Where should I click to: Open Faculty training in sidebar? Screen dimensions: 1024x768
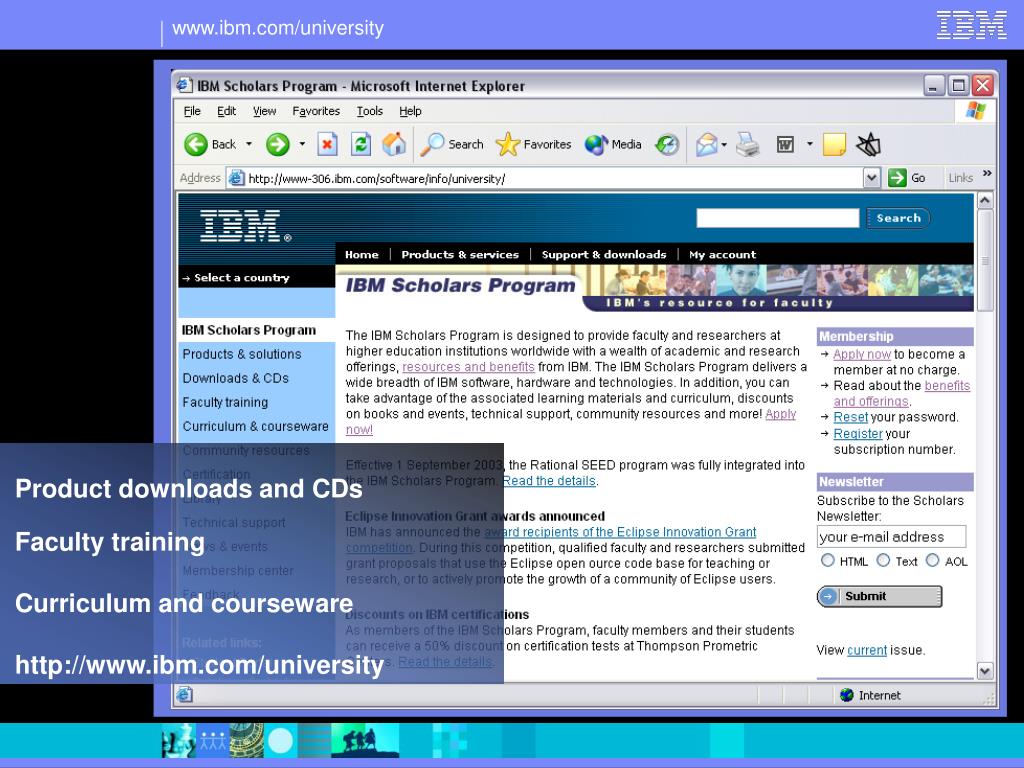point(225,402)
